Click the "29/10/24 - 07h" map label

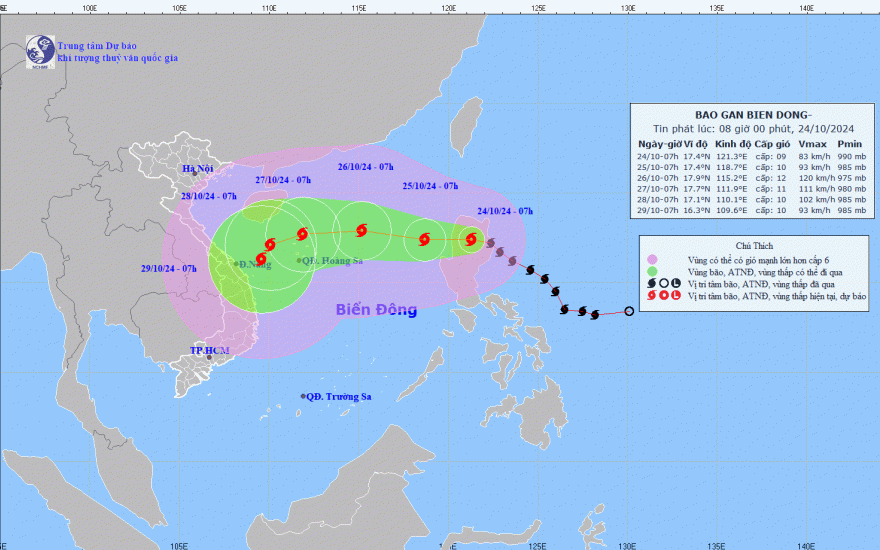(168, 269)
